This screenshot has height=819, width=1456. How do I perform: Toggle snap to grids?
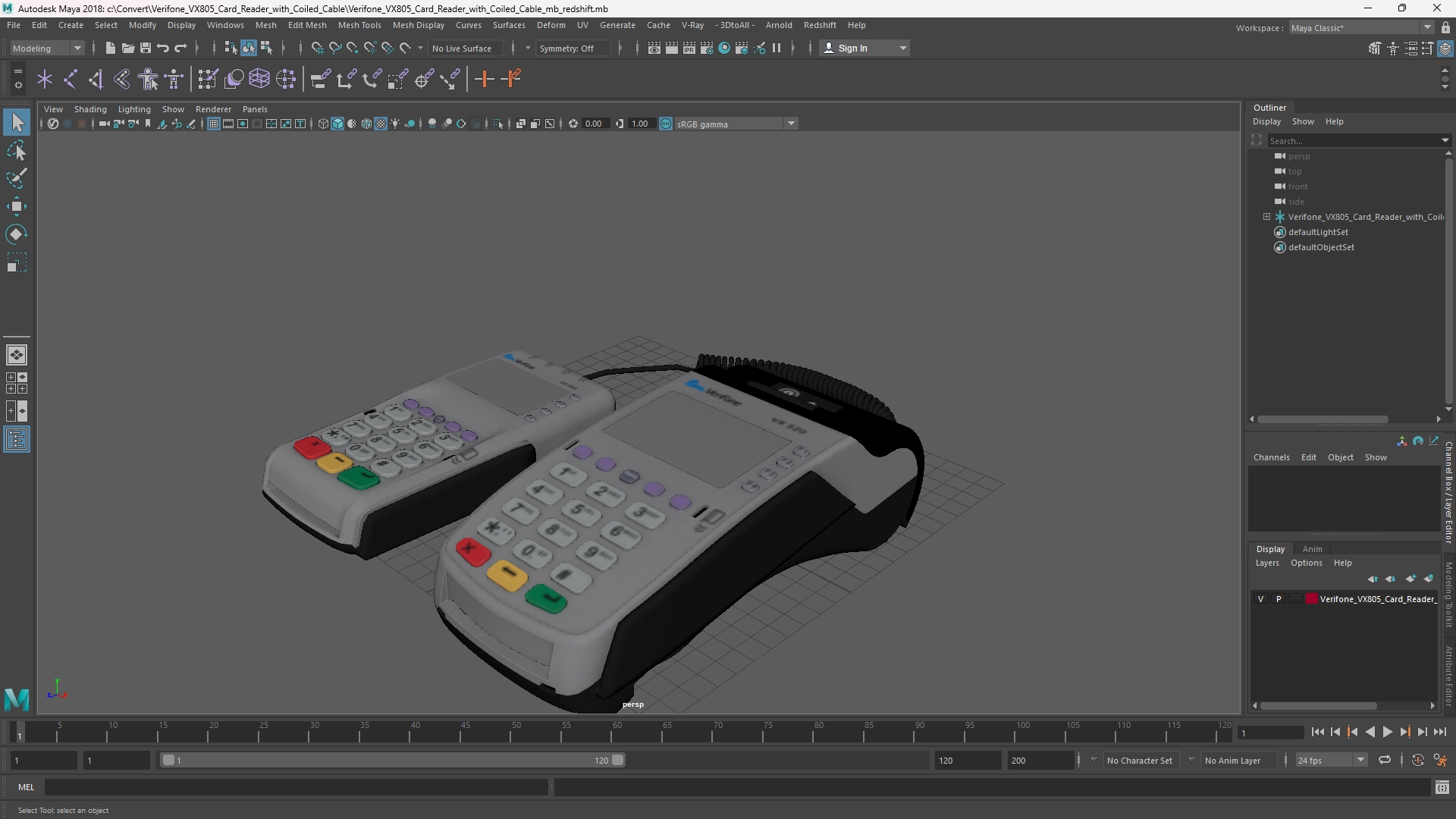(317, 48)
